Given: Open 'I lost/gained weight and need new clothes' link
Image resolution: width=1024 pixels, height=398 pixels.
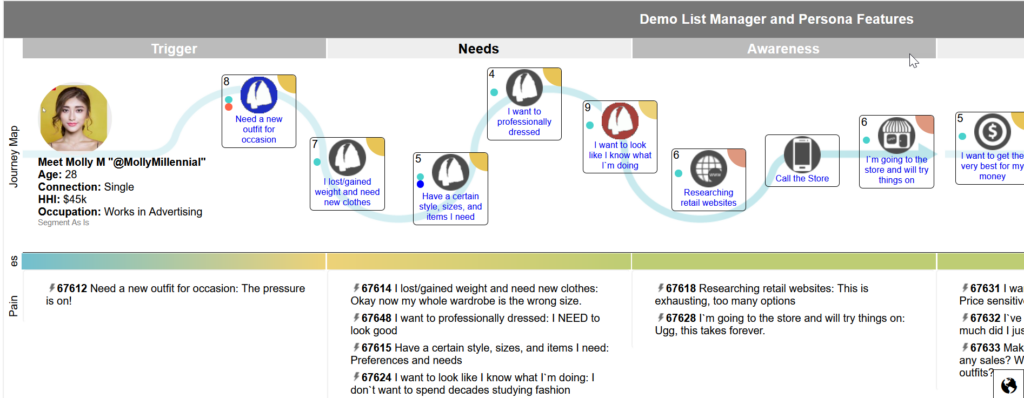Looking at the screenshot, I should [x=347, y=192].
